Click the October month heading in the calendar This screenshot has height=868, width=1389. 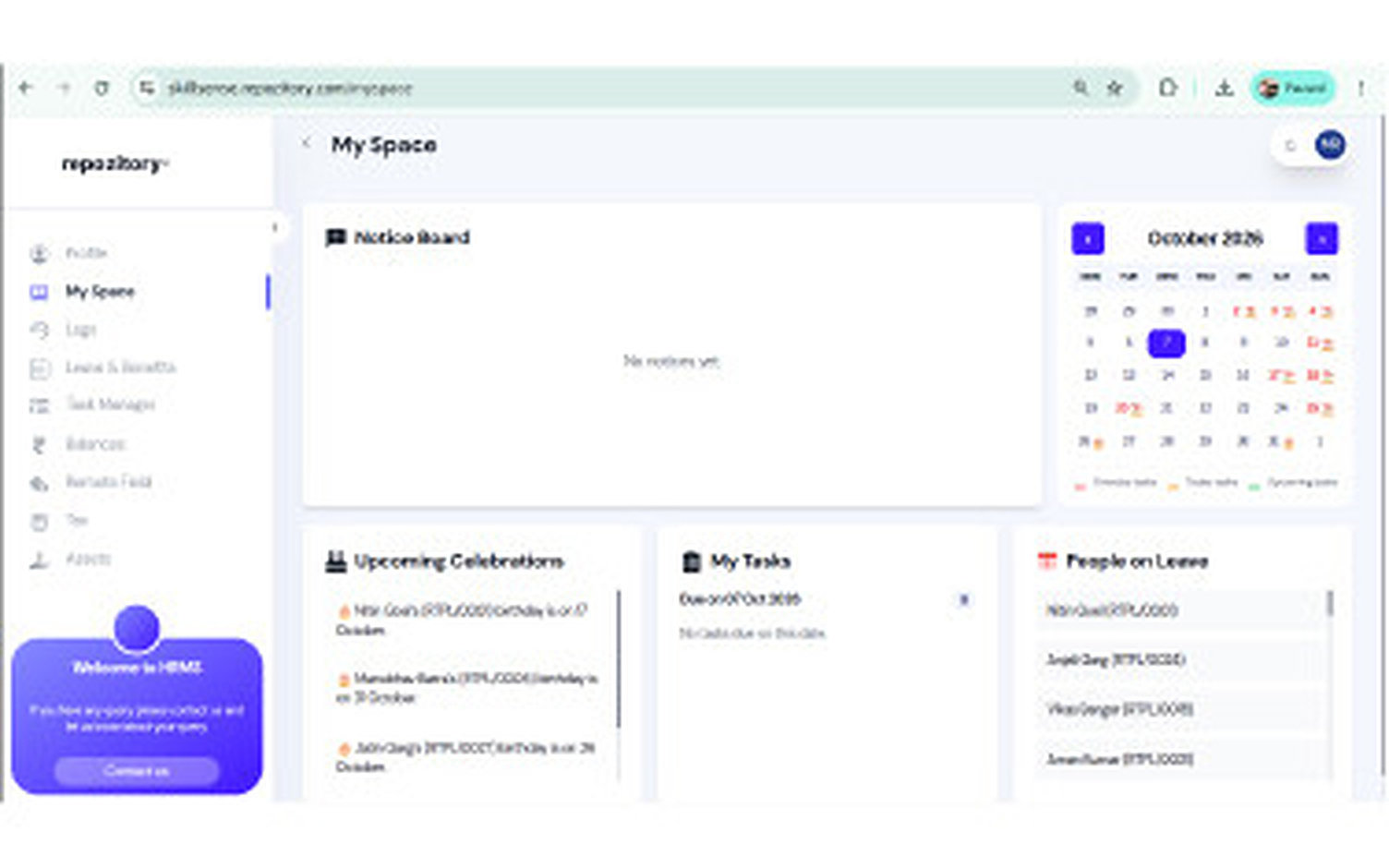tap(1204, 239)
